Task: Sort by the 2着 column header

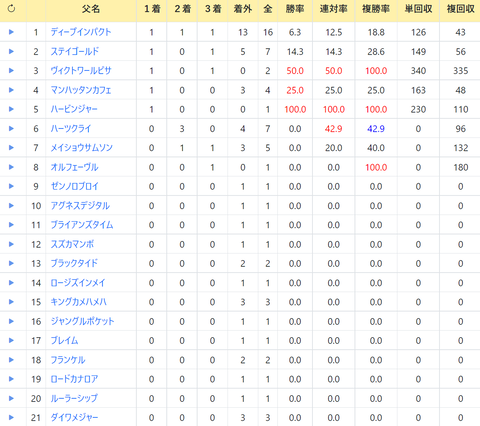Action: coord(182,9)
